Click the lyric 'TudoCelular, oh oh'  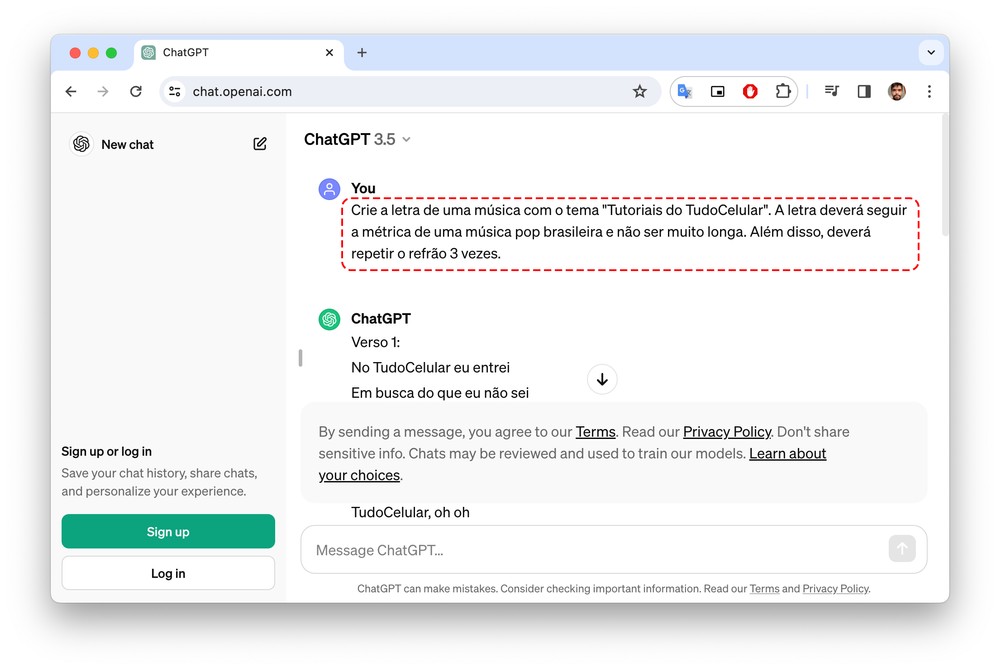(410, 513)
